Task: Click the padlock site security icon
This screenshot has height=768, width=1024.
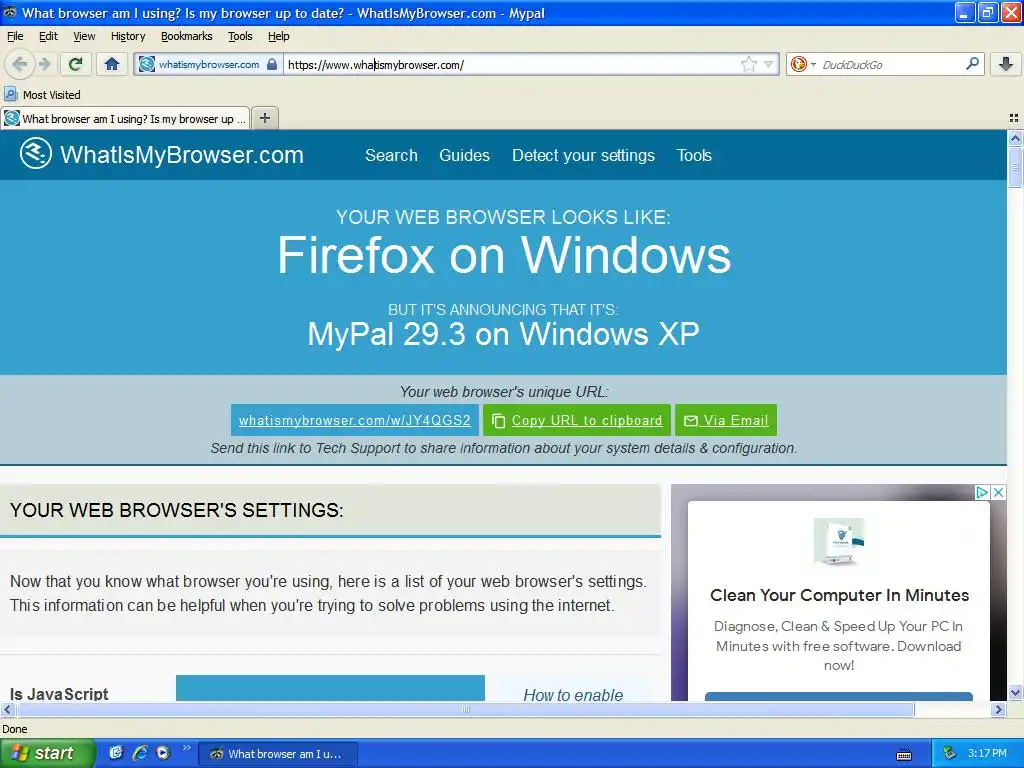Action: pos(272,64)
